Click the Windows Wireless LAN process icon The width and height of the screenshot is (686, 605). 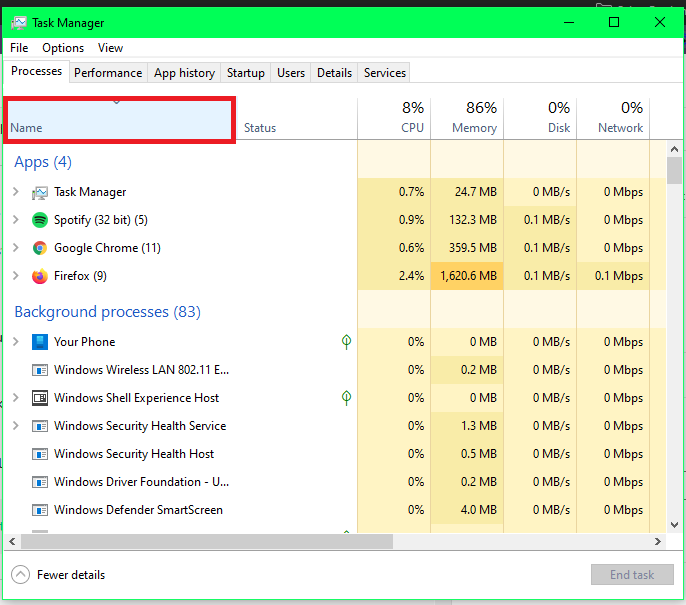(x=40, y=370)
